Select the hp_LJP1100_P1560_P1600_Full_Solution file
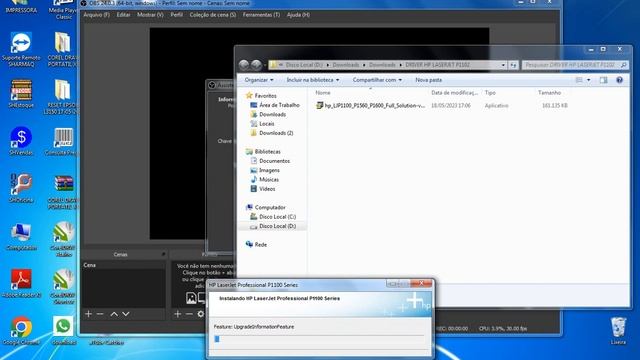The width and height of the screenshot is (640, 360). [x=371, y=105]
